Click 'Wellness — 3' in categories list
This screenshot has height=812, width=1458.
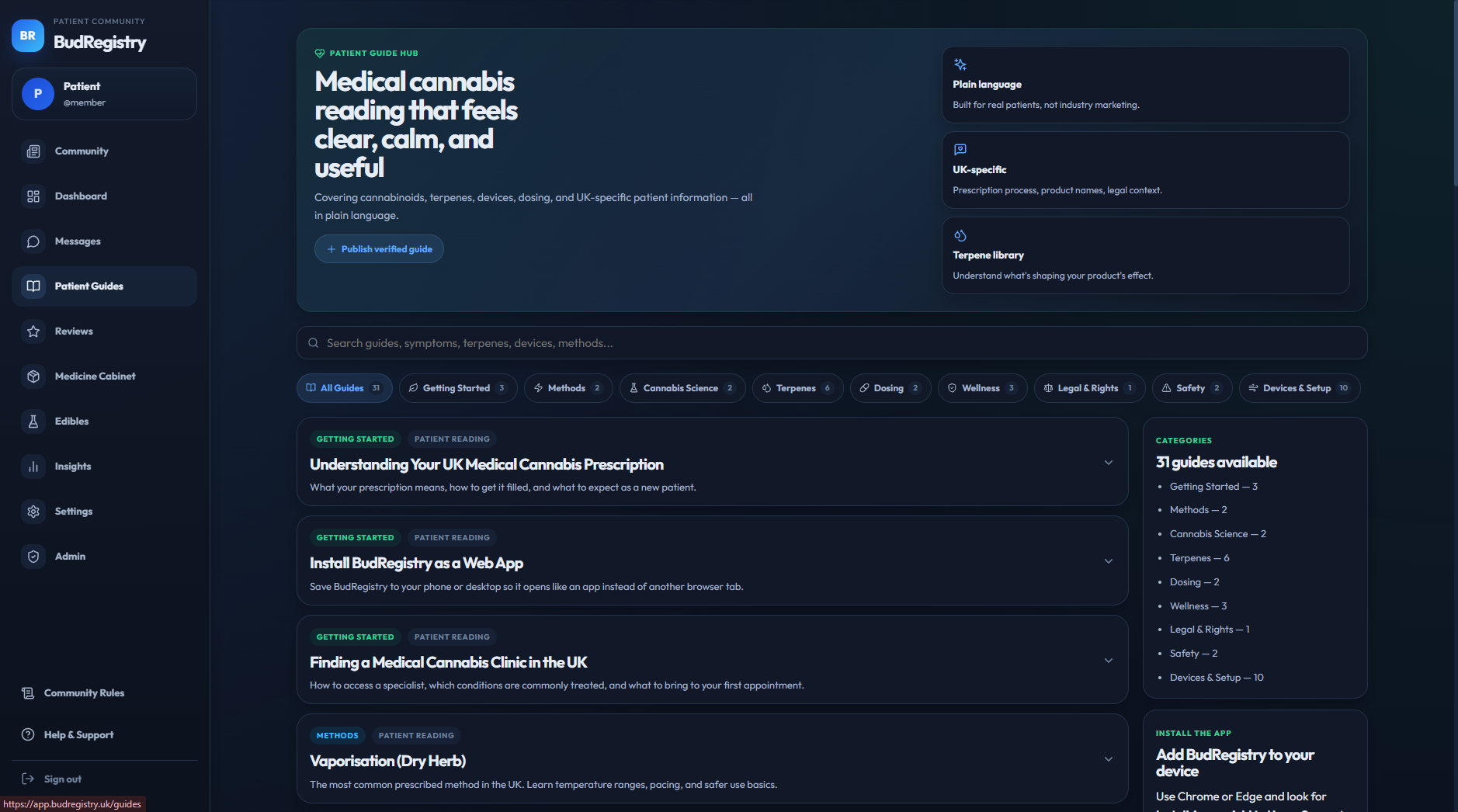1198,606
